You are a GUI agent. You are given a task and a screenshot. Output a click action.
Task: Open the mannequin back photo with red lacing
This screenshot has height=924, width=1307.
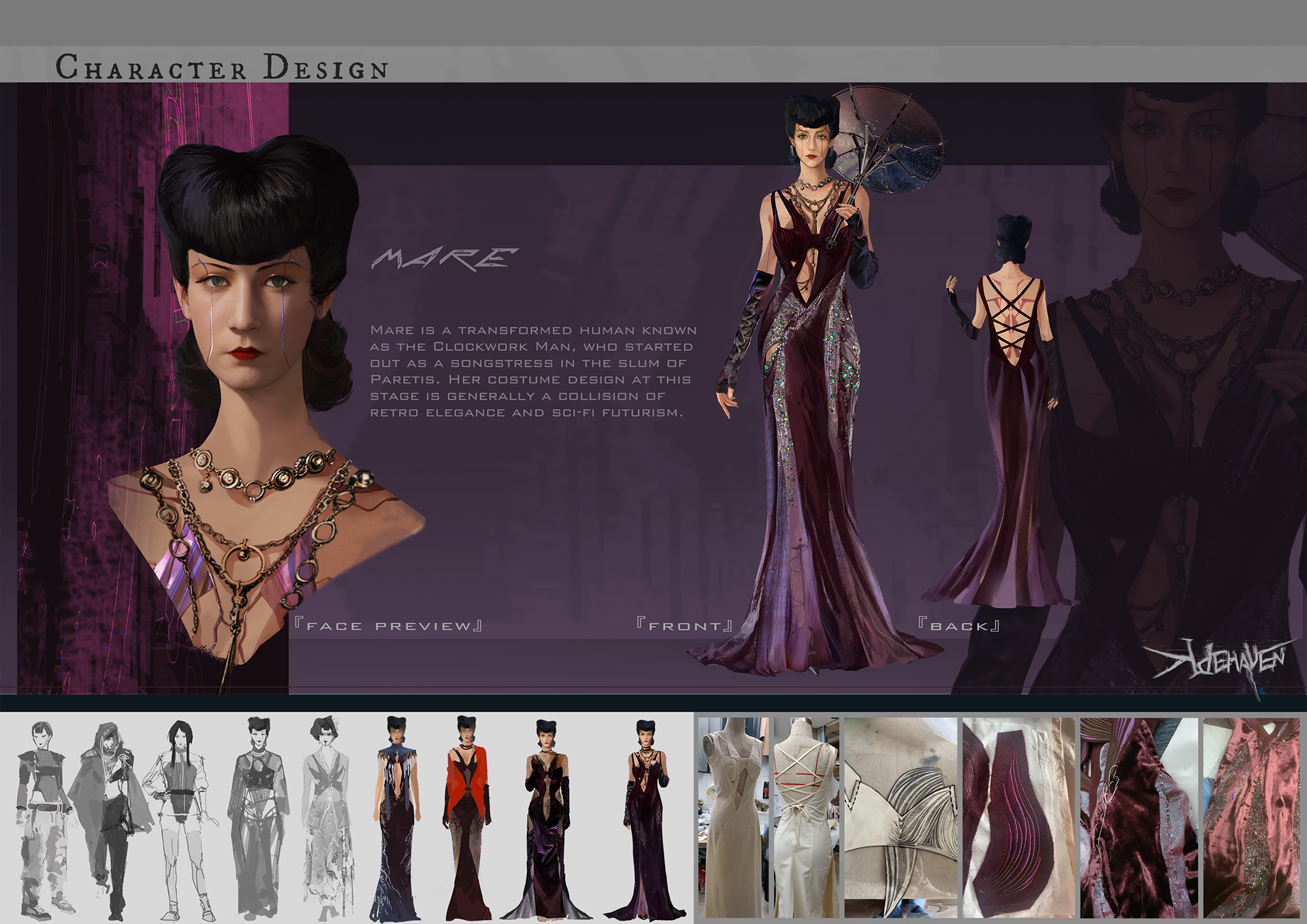(x=805, y=816)
